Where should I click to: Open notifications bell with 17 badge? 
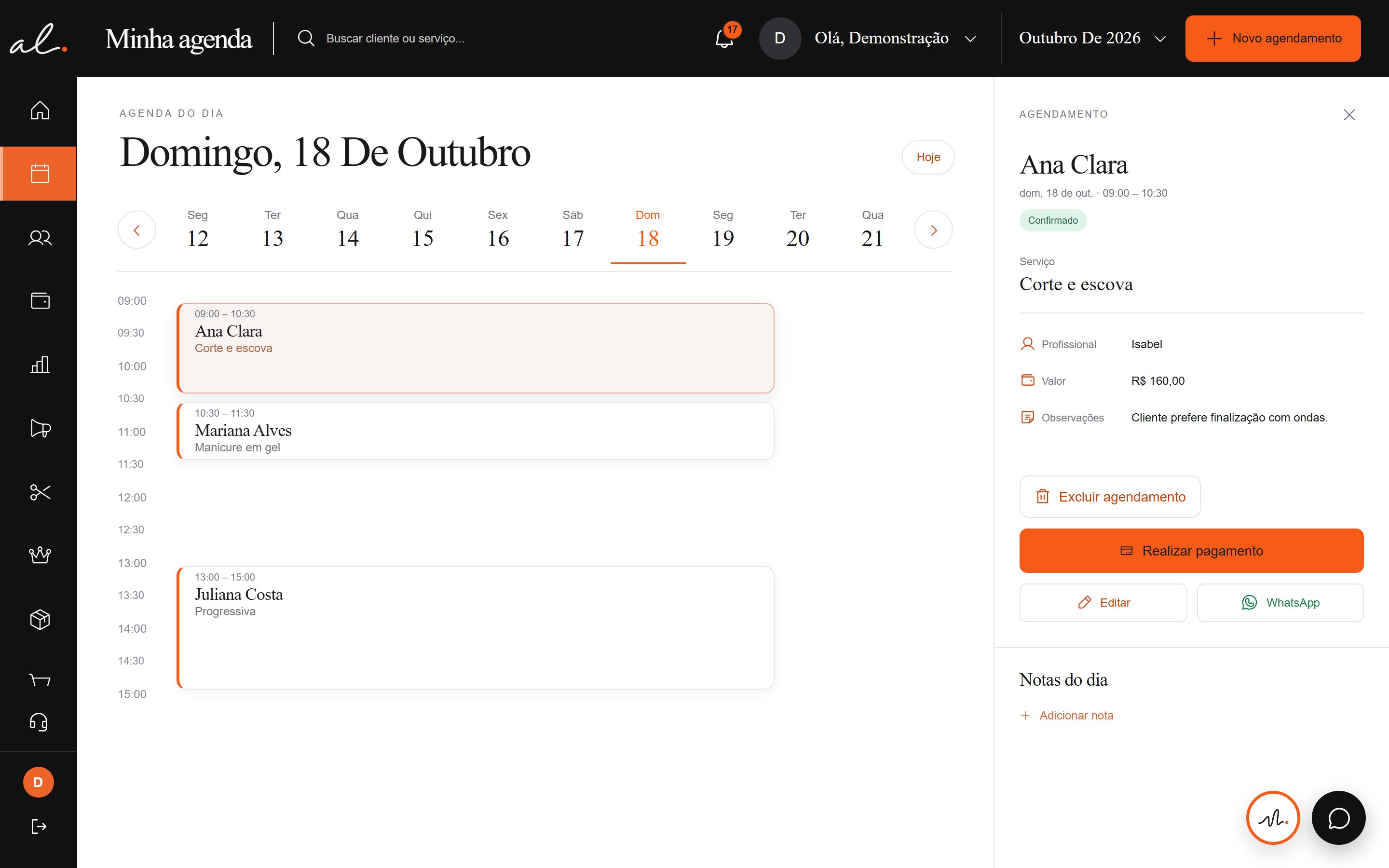(x=724, y=38)
